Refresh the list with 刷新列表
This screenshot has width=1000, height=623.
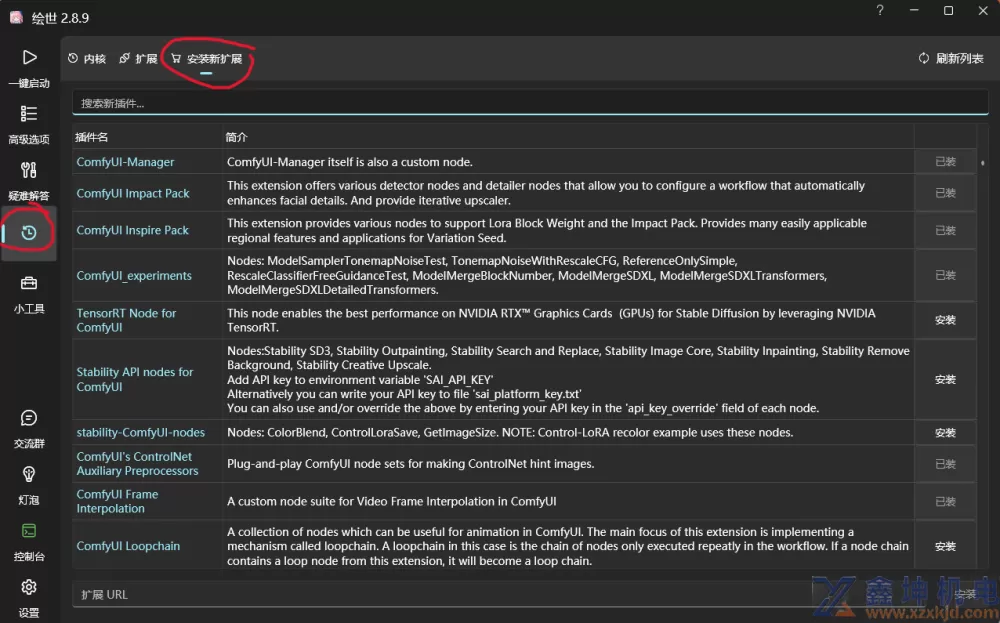pyautogui.click(x=951, y=59)
